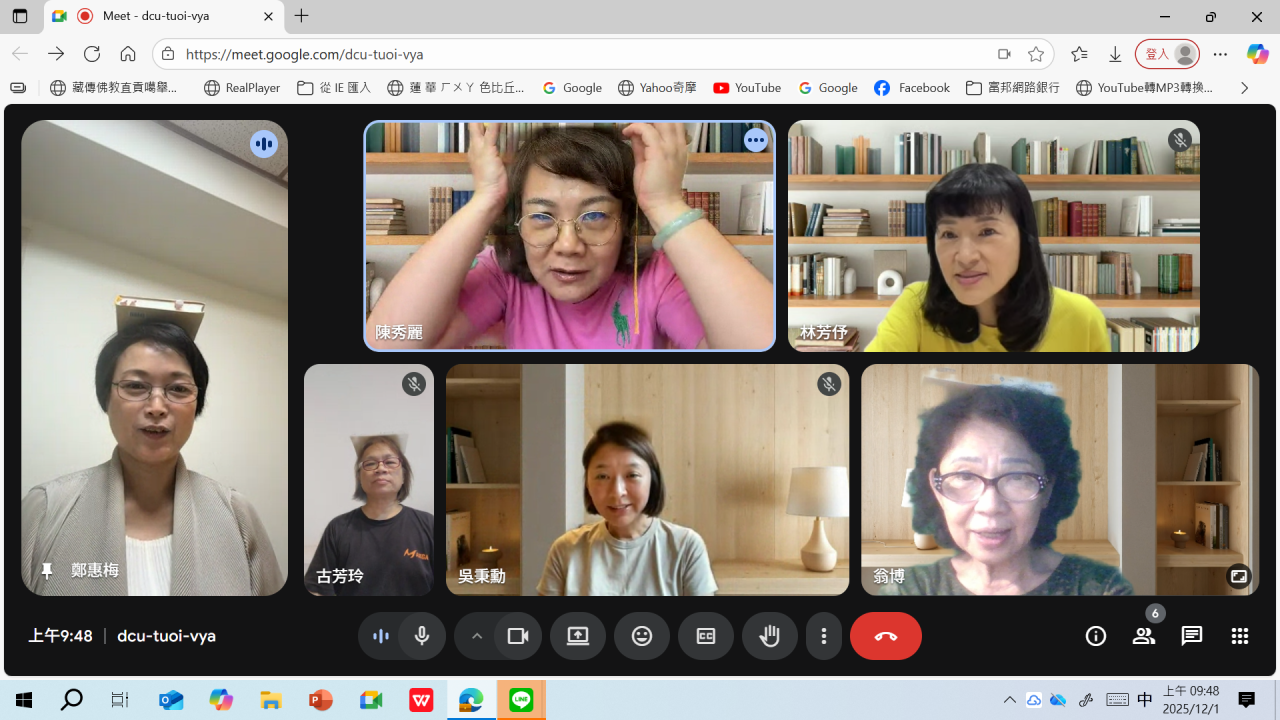
Task: Open LINE app from the taskbar
Action: (x=521, y=700)
